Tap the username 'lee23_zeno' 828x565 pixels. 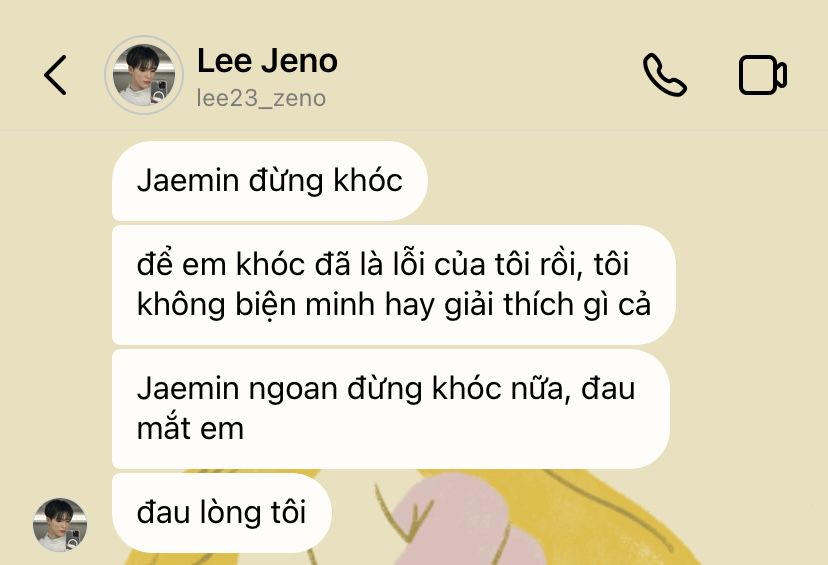[x=261, y=98]
